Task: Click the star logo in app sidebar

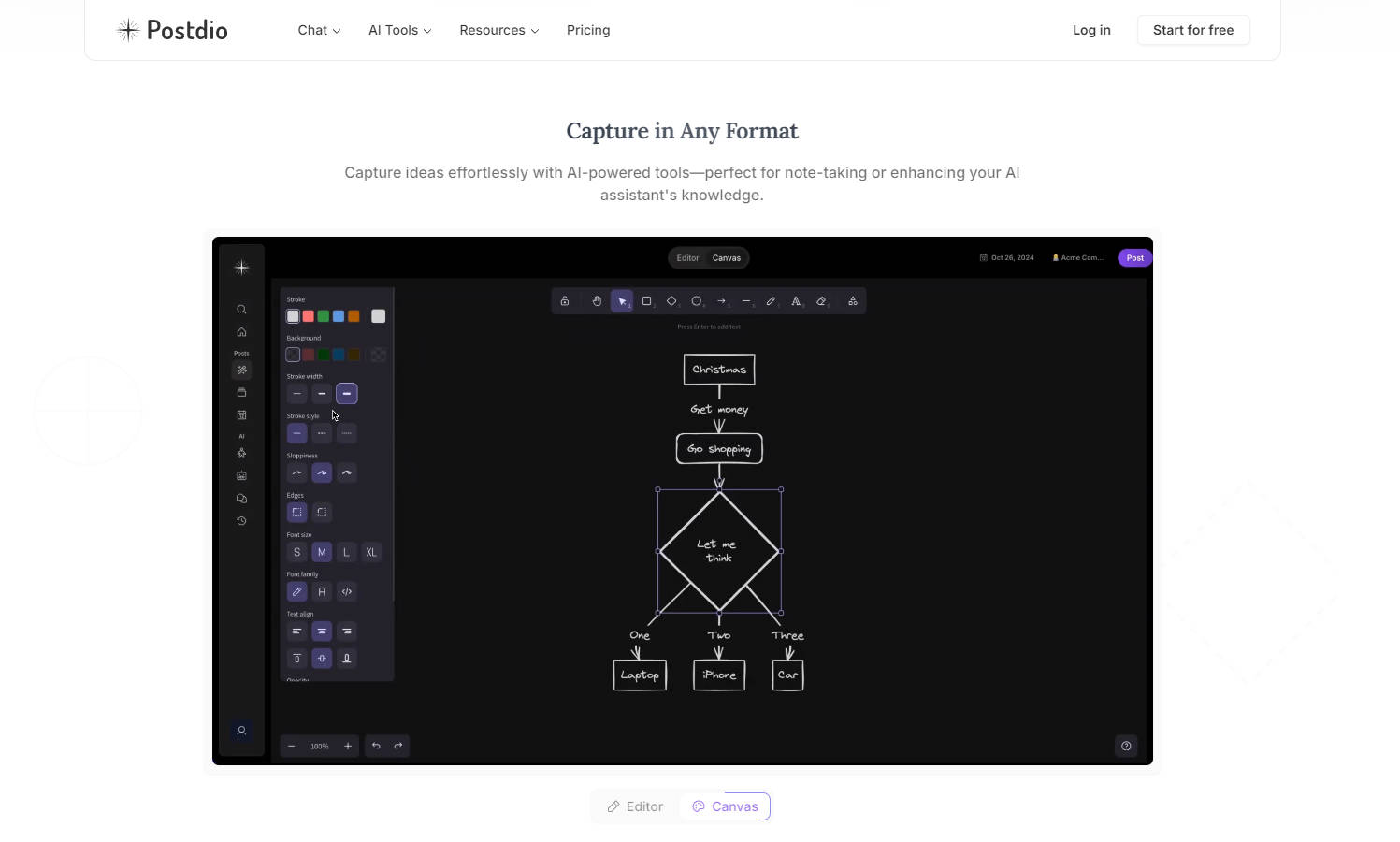Action: (x=241, y=268)
